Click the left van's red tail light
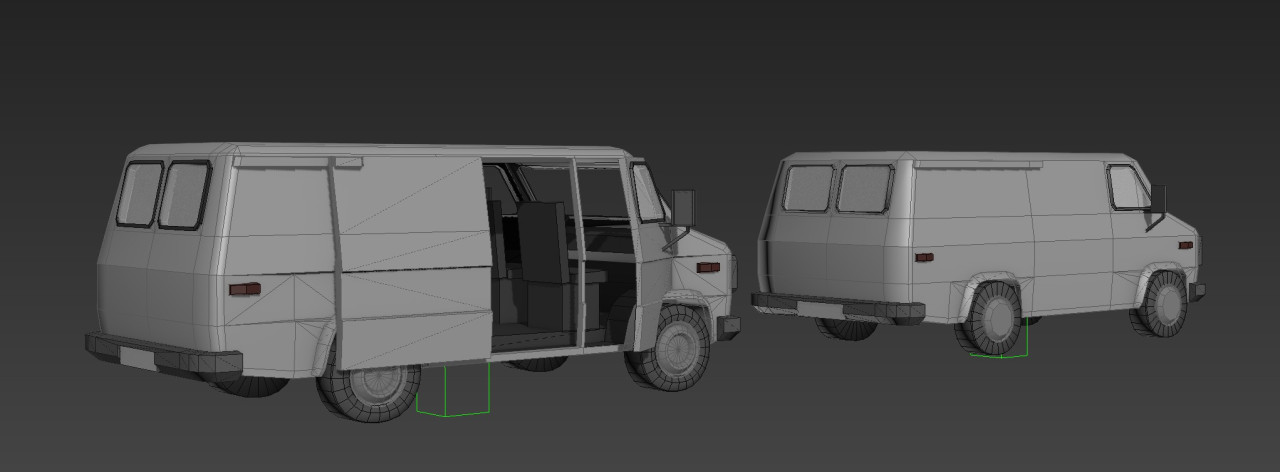 244,289
